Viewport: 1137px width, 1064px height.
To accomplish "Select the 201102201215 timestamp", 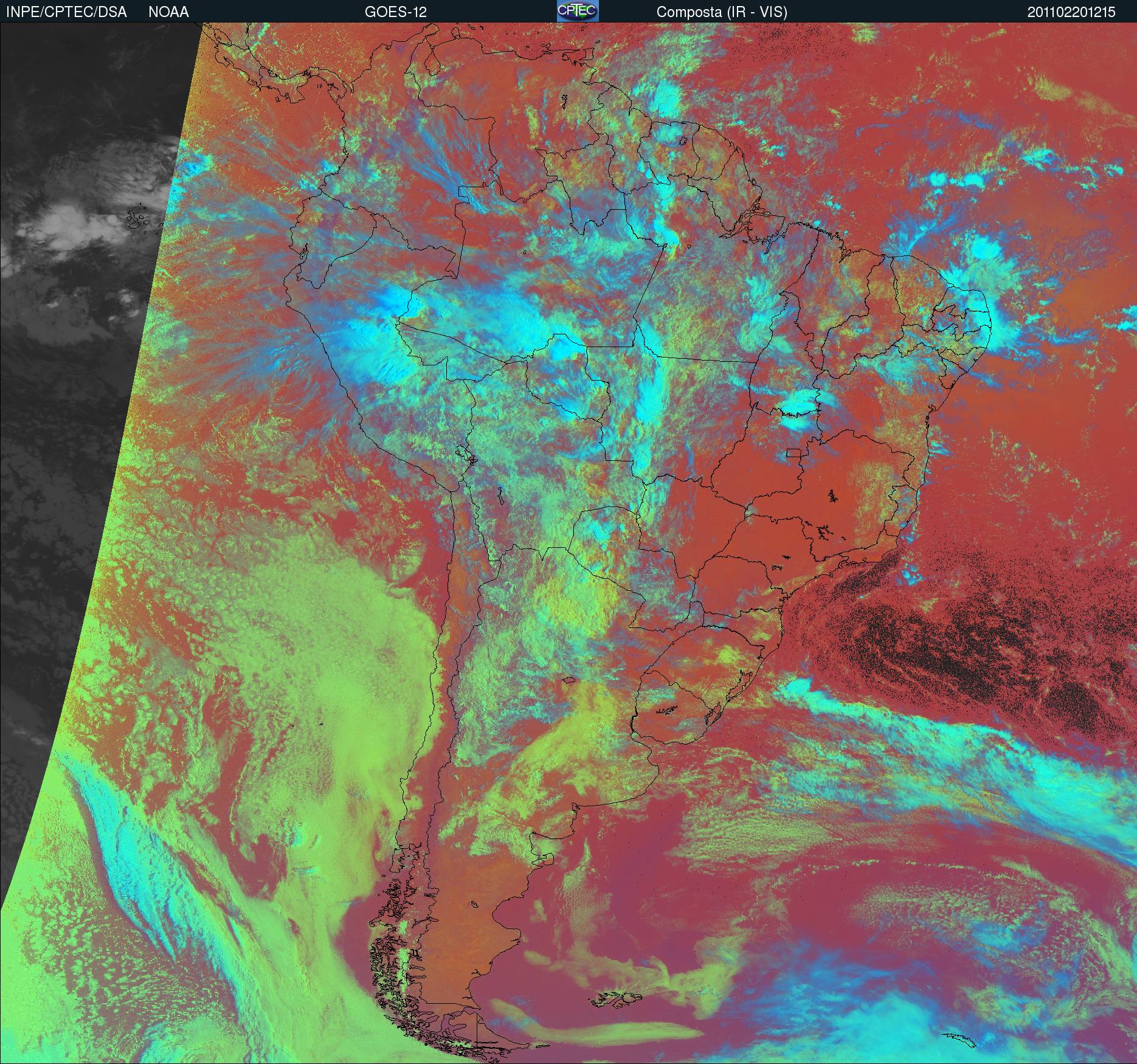I will point(1071,12).
